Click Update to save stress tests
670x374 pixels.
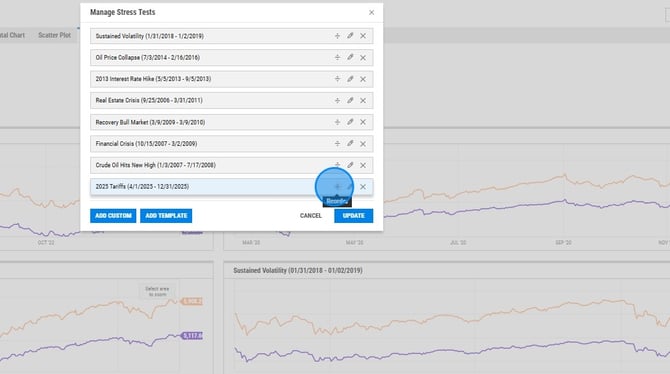[x=353, y=216]
